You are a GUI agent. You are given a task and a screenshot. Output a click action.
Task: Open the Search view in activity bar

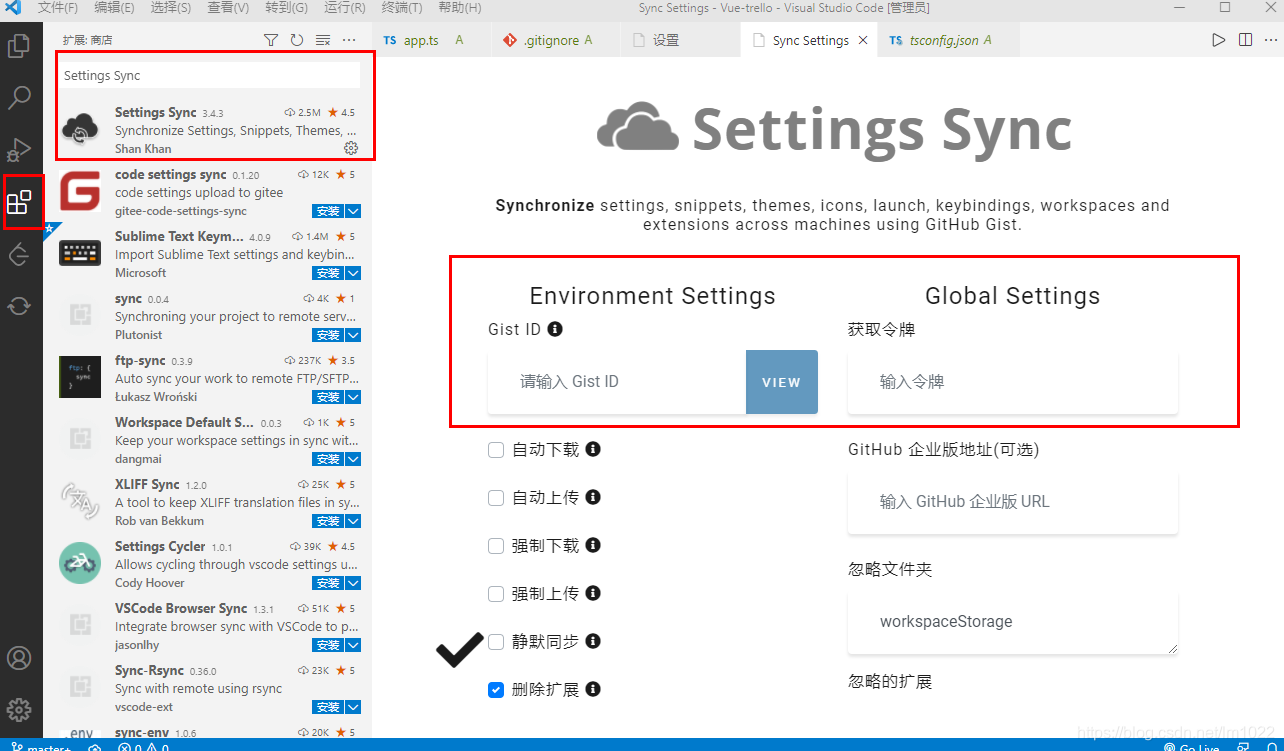coord(19,98)
